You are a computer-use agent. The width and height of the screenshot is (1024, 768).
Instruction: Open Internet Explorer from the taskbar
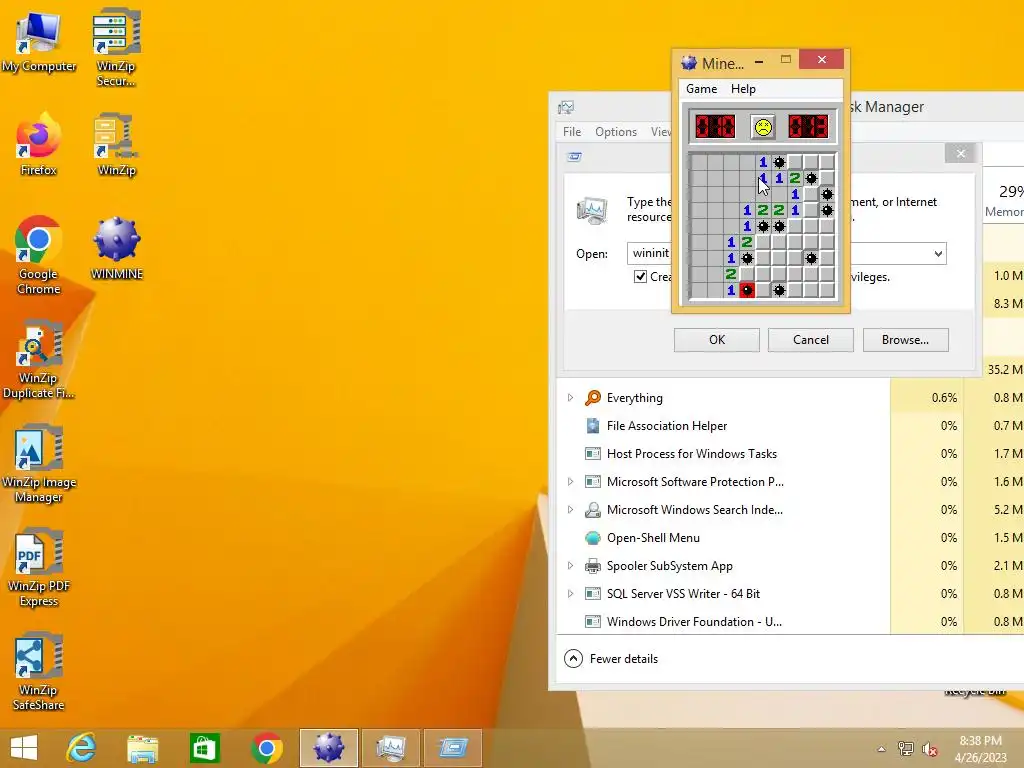click(81, 748)
